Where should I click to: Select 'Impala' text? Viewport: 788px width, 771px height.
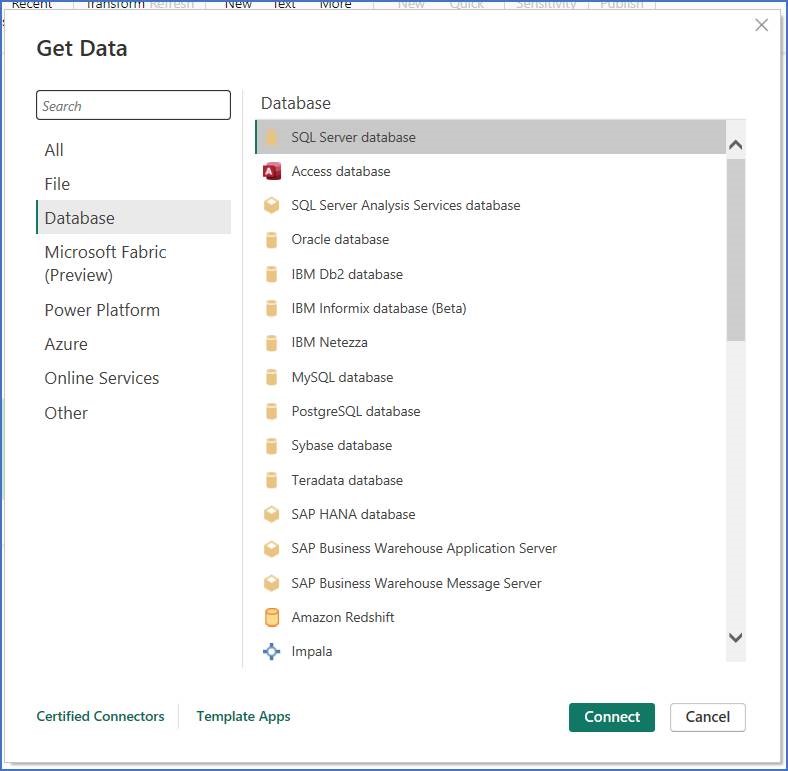point(312,652)
